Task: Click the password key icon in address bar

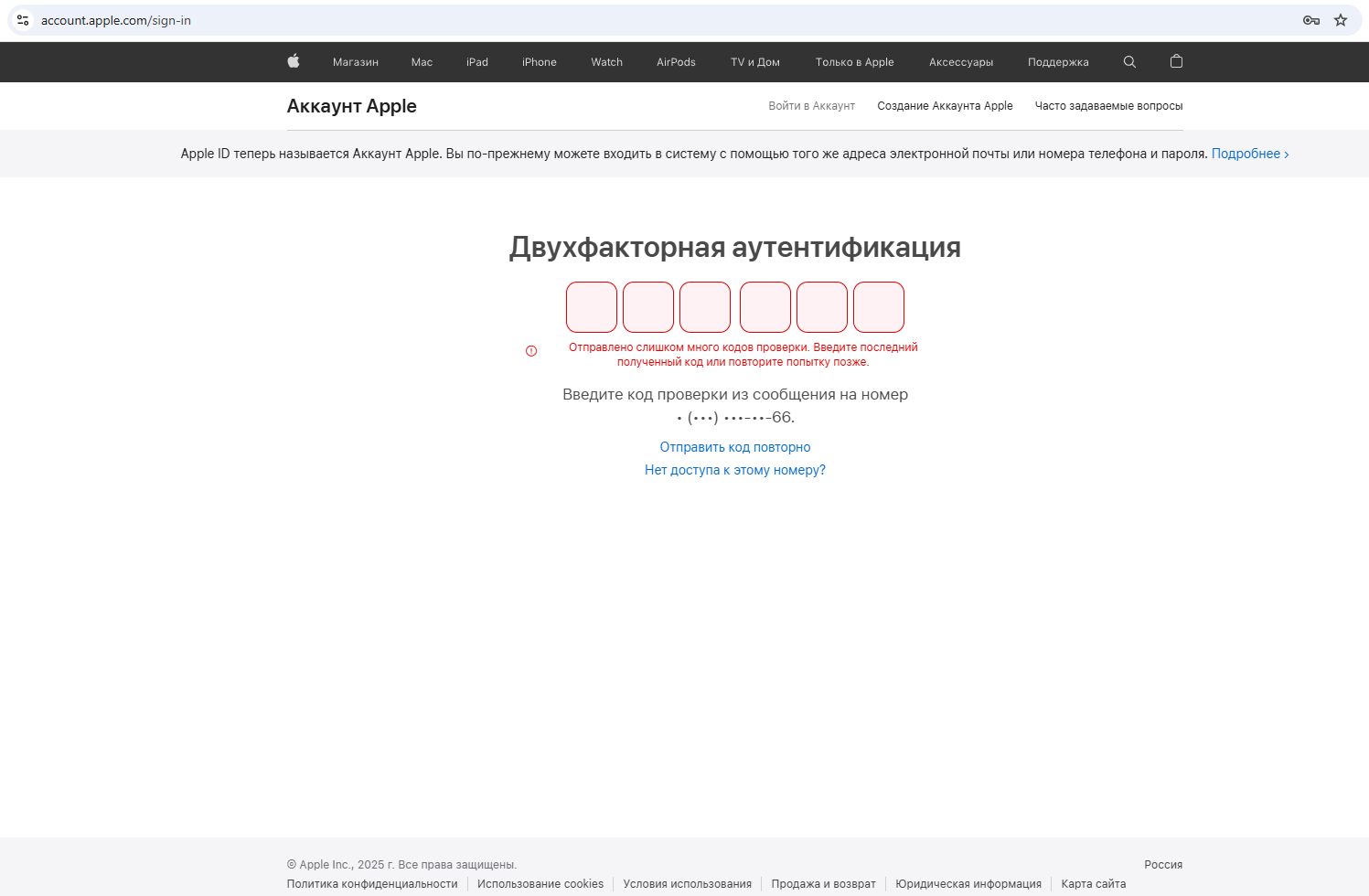Action: coord(1311,20)
